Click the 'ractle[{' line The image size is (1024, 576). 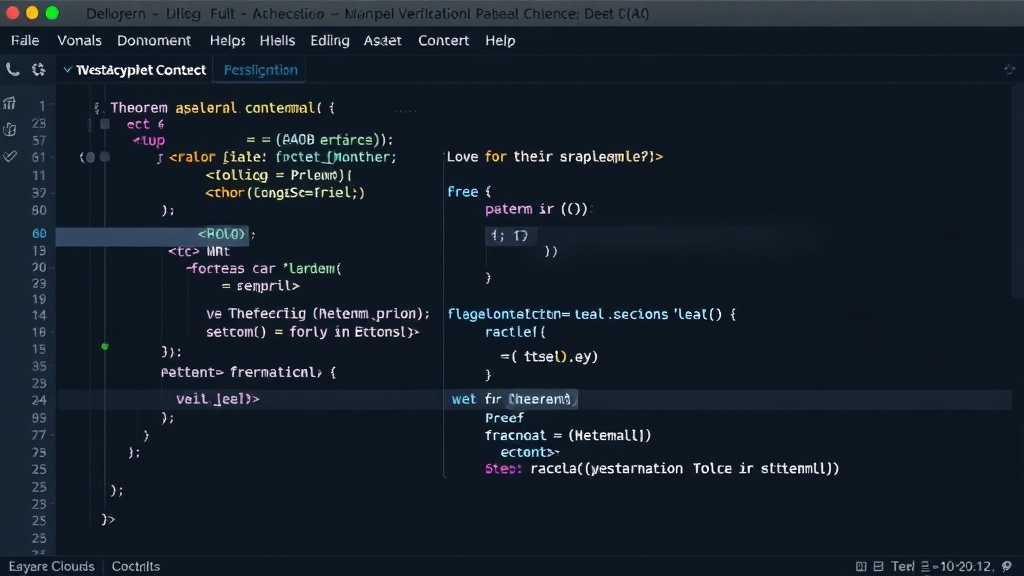tap(515, 332)
